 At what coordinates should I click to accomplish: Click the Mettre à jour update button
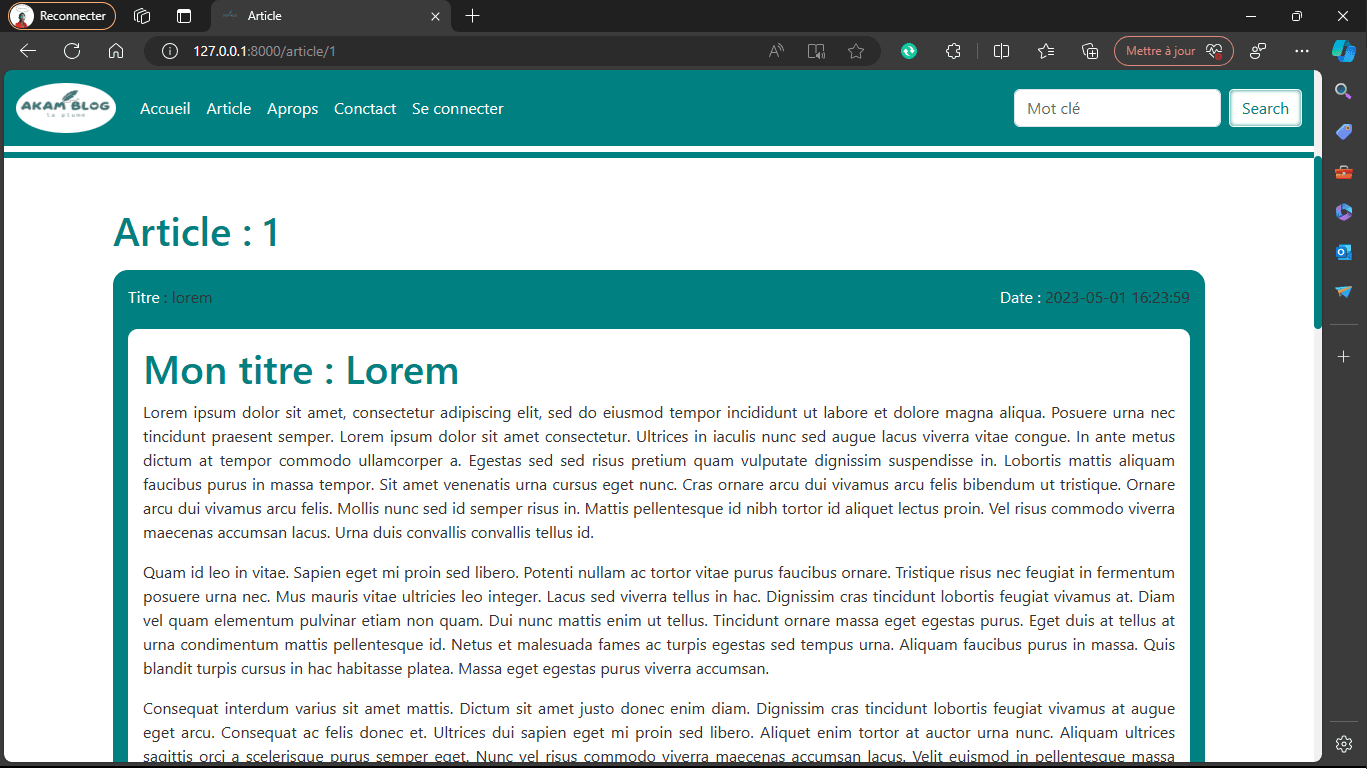pyautogui.click(x=1174, y=51)
